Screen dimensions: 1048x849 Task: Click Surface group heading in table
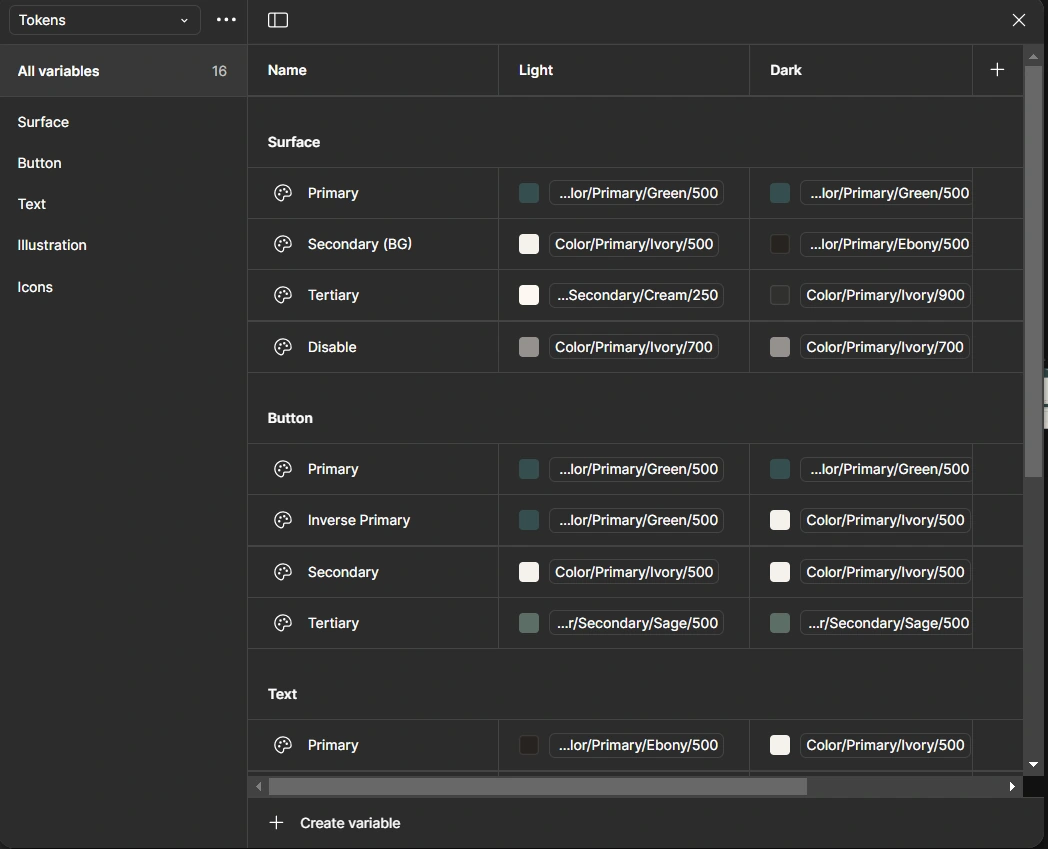pyautogui.click(x=294, y=142)
